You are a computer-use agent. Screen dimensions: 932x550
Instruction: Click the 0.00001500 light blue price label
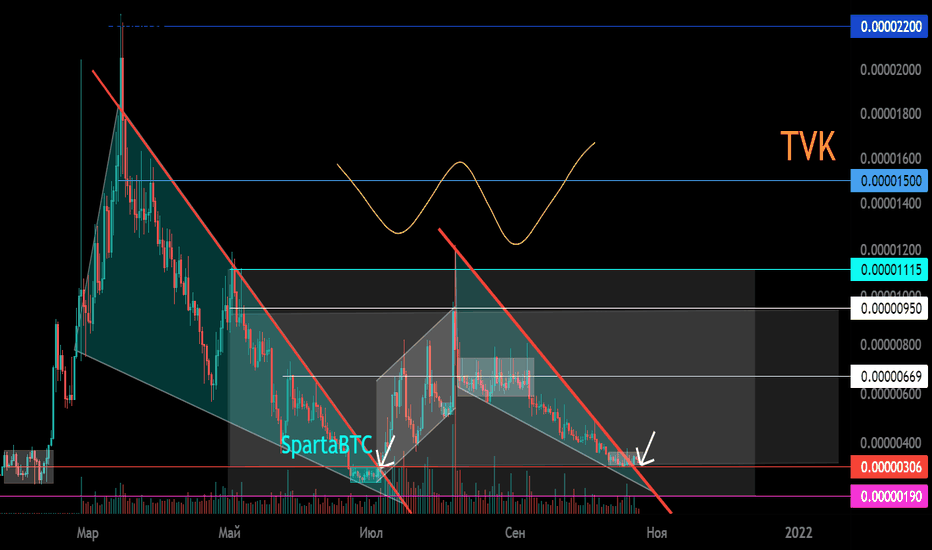[889, 180]
